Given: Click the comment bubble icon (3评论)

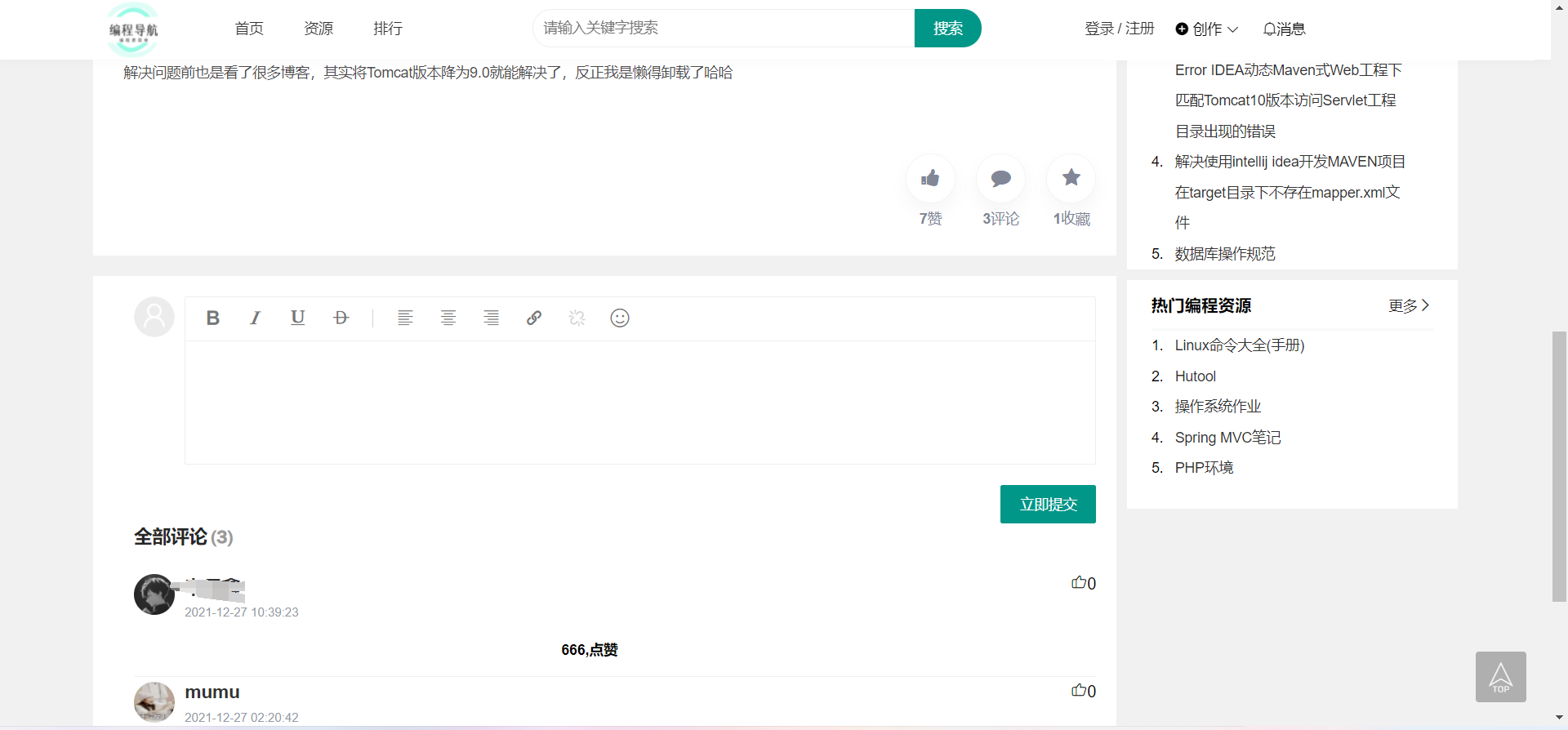Looking at the screenshot, I should [x=1000, y=178].
